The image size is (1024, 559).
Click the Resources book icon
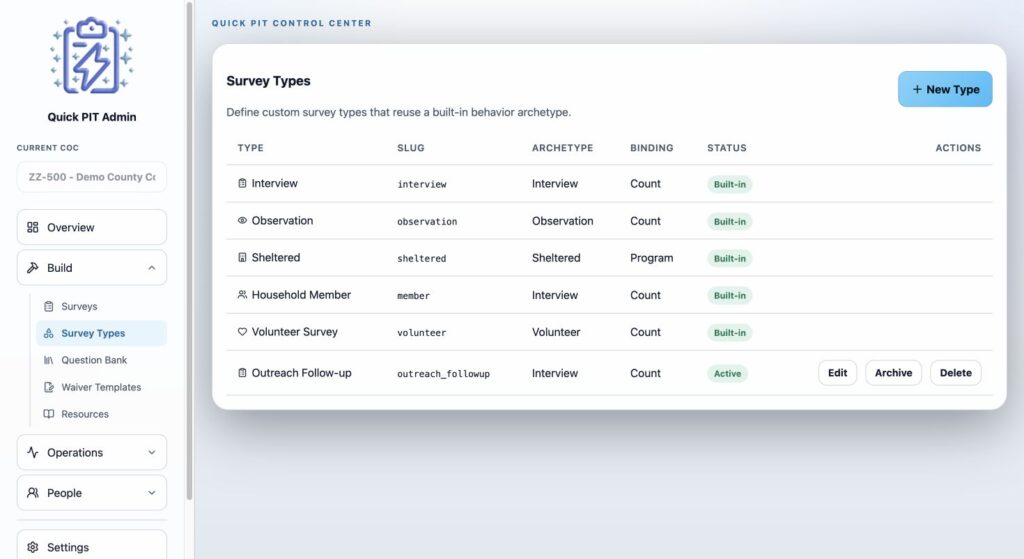48,414
